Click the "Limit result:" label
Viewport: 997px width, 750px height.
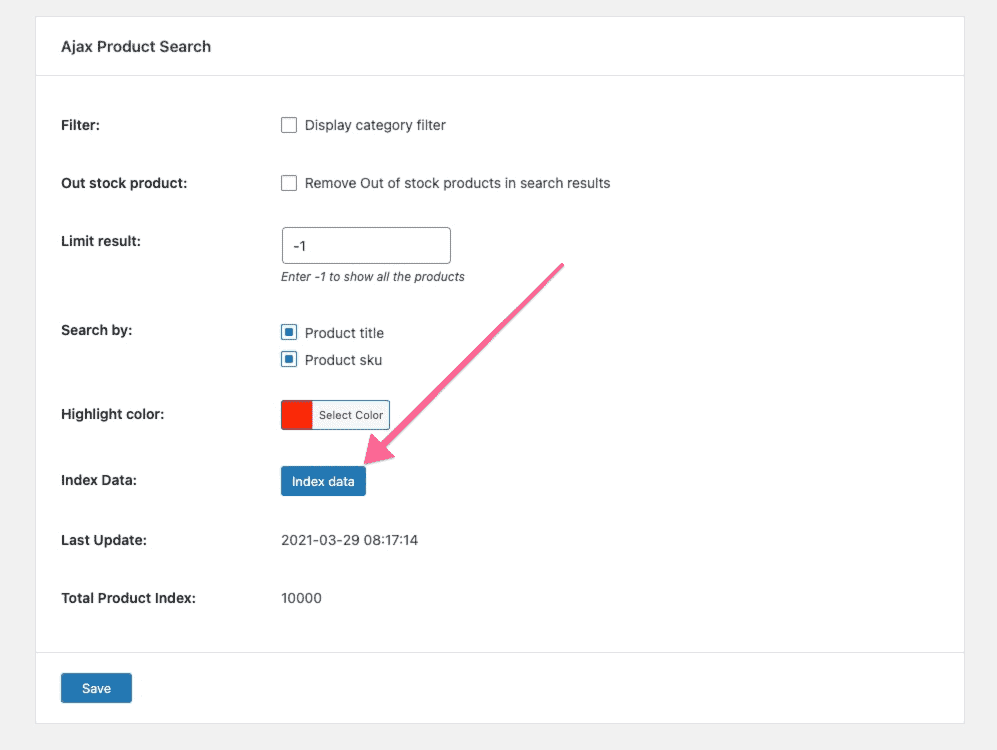tap(101, 240)
